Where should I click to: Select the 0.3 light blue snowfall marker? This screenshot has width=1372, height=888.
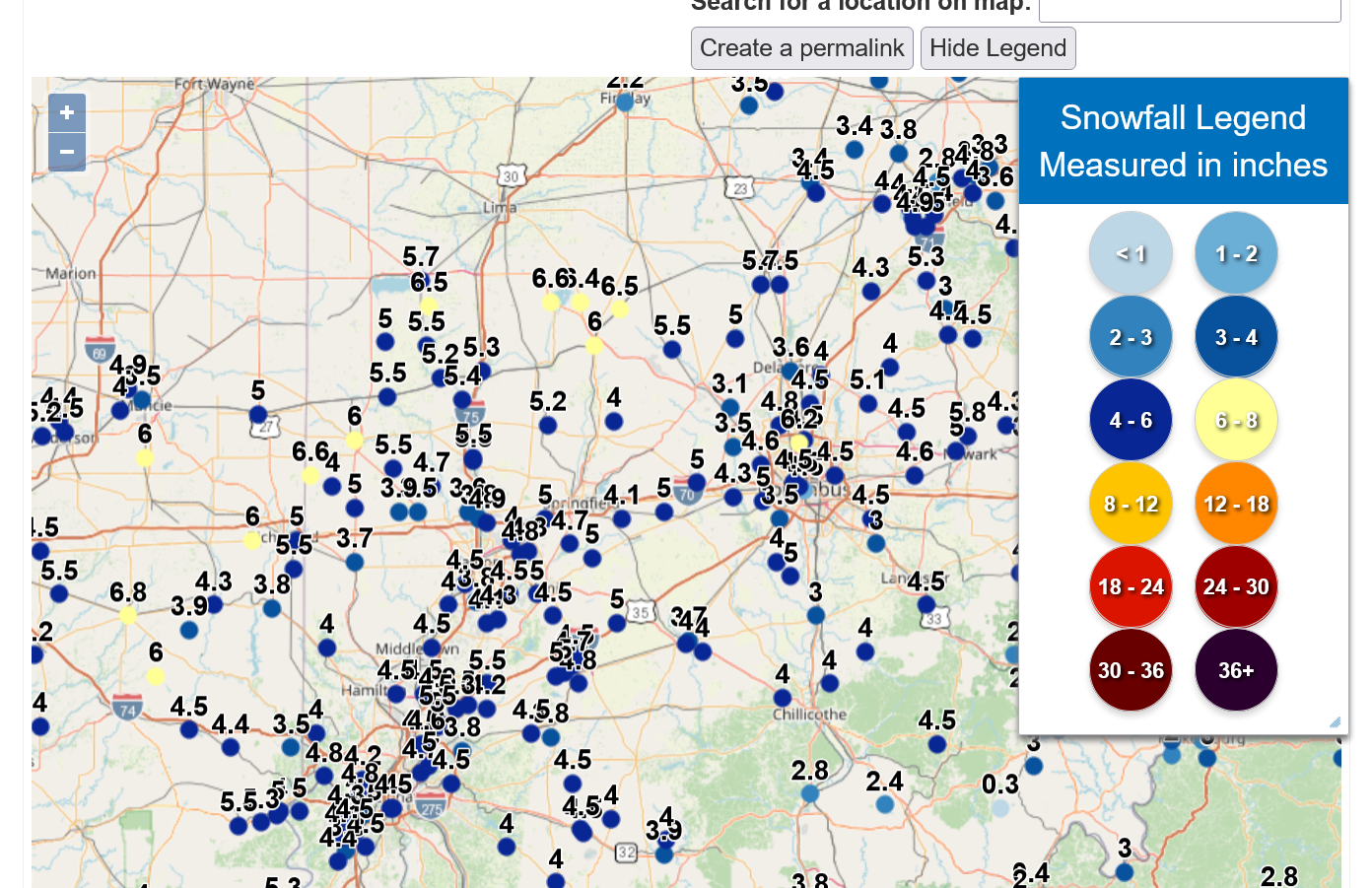click(x=1000, y=808)
